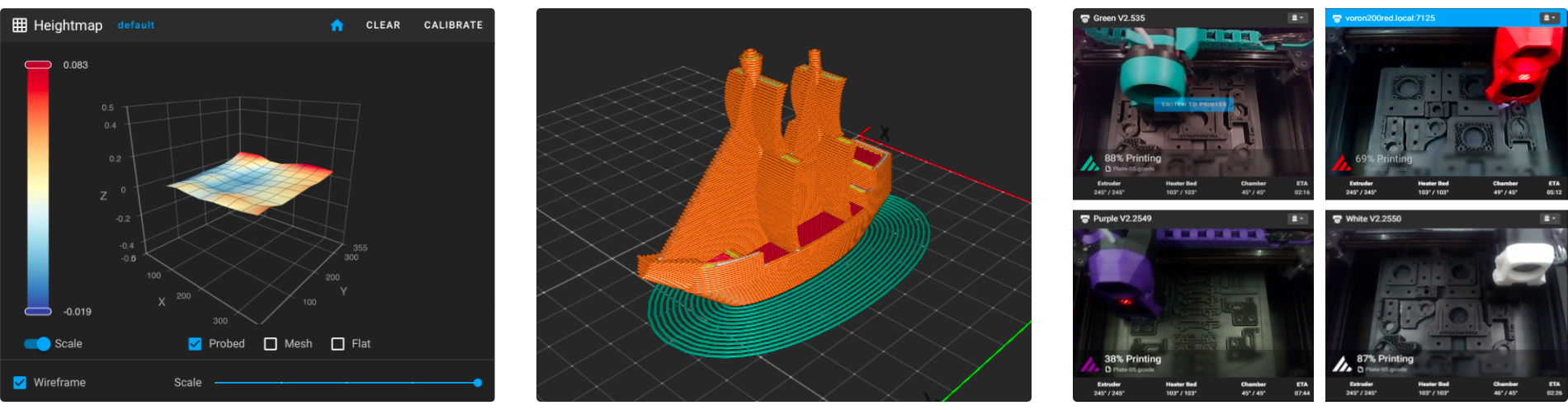Image resolution: width=1568 pixels, height=410 pixels.
Task: Click the 3D heightmap surface plot
Action: coord(250,182)
